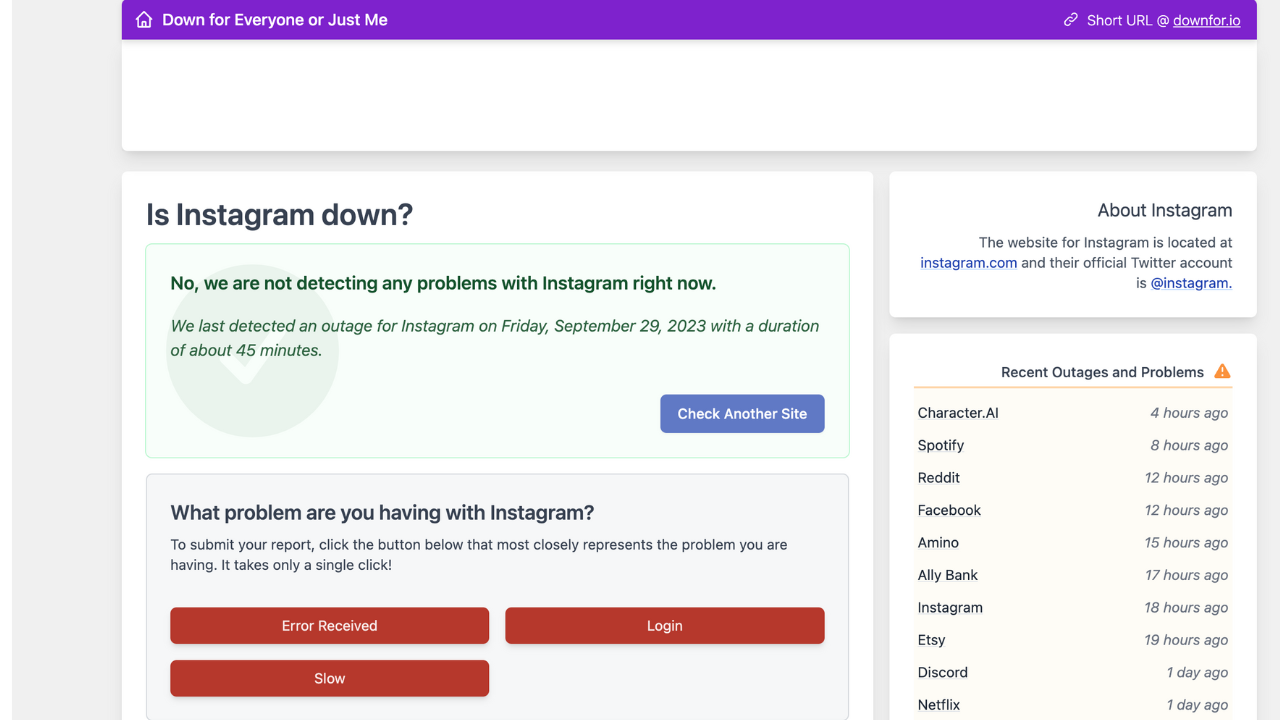Click the '17 hours ago' timestamp
The width and height of the screenshot is (1280, 720).
point(1186,575)
